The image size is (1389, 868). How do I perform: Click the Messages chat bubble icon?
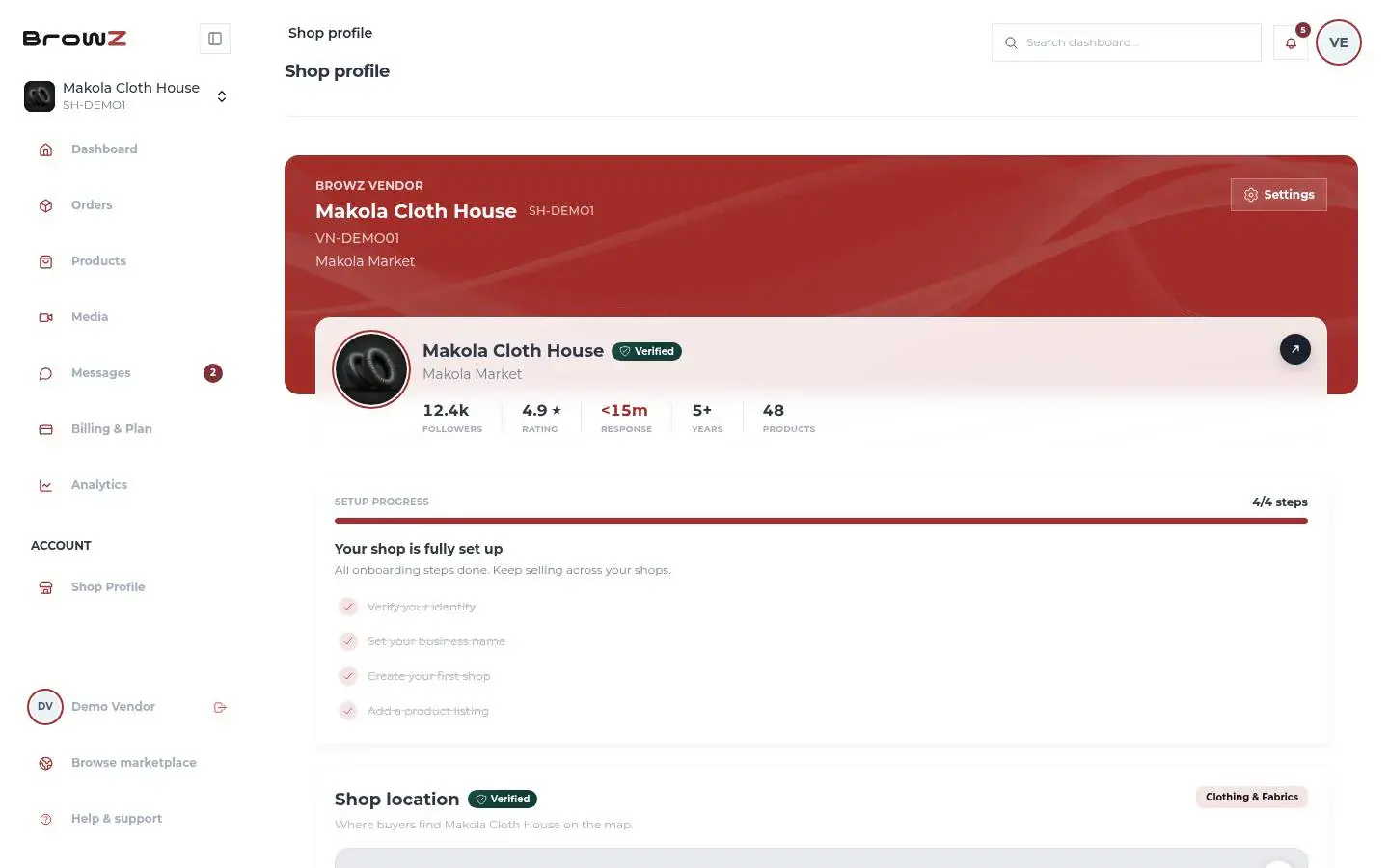click(45, 373)
